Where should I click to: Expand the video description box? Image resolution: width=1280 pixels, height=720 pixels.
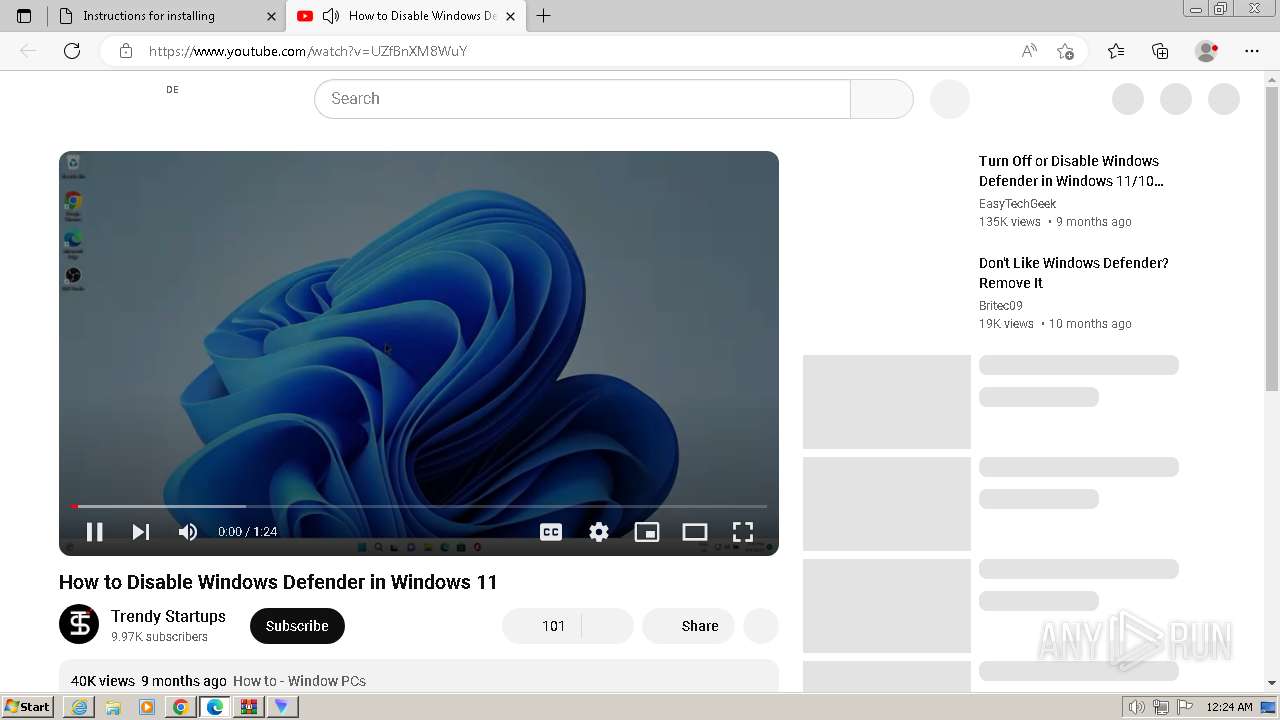tap(419, 675)
